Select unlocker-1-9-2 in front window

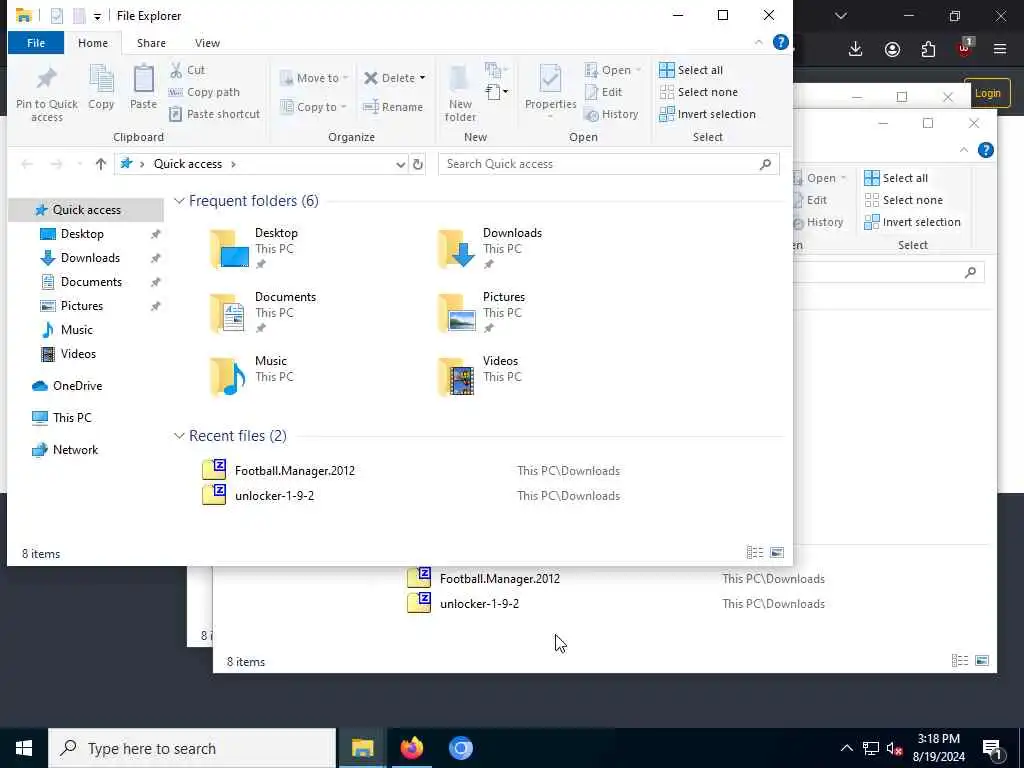click(x=274, y=496)
